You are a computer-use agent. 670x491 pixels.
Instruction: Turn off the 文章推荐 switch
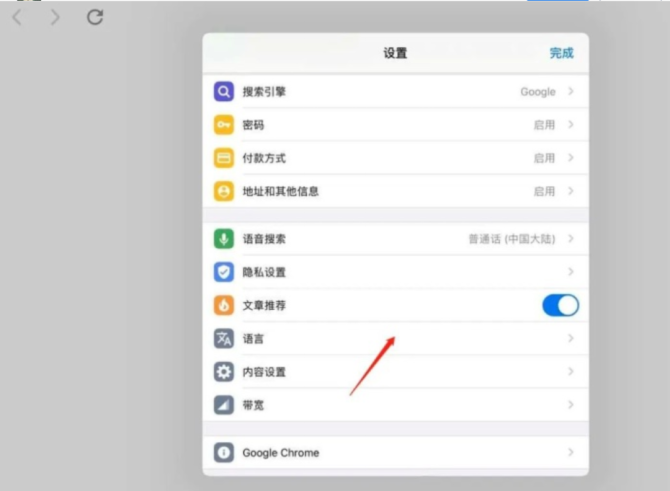pos(561,306)
